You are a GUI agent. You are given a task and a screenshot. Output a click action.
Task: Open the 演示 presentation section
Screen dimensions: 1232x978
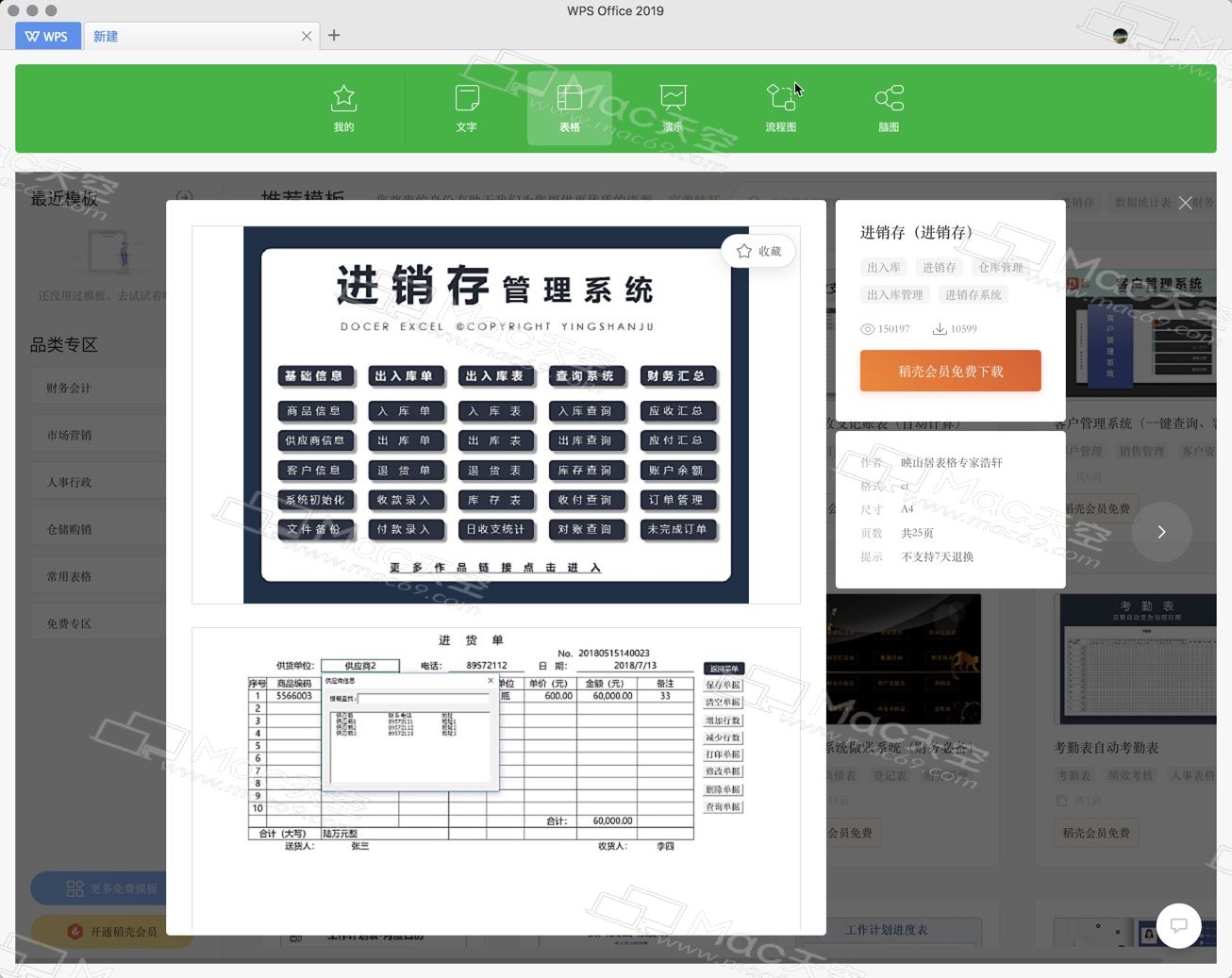click(x=673, y=107)
